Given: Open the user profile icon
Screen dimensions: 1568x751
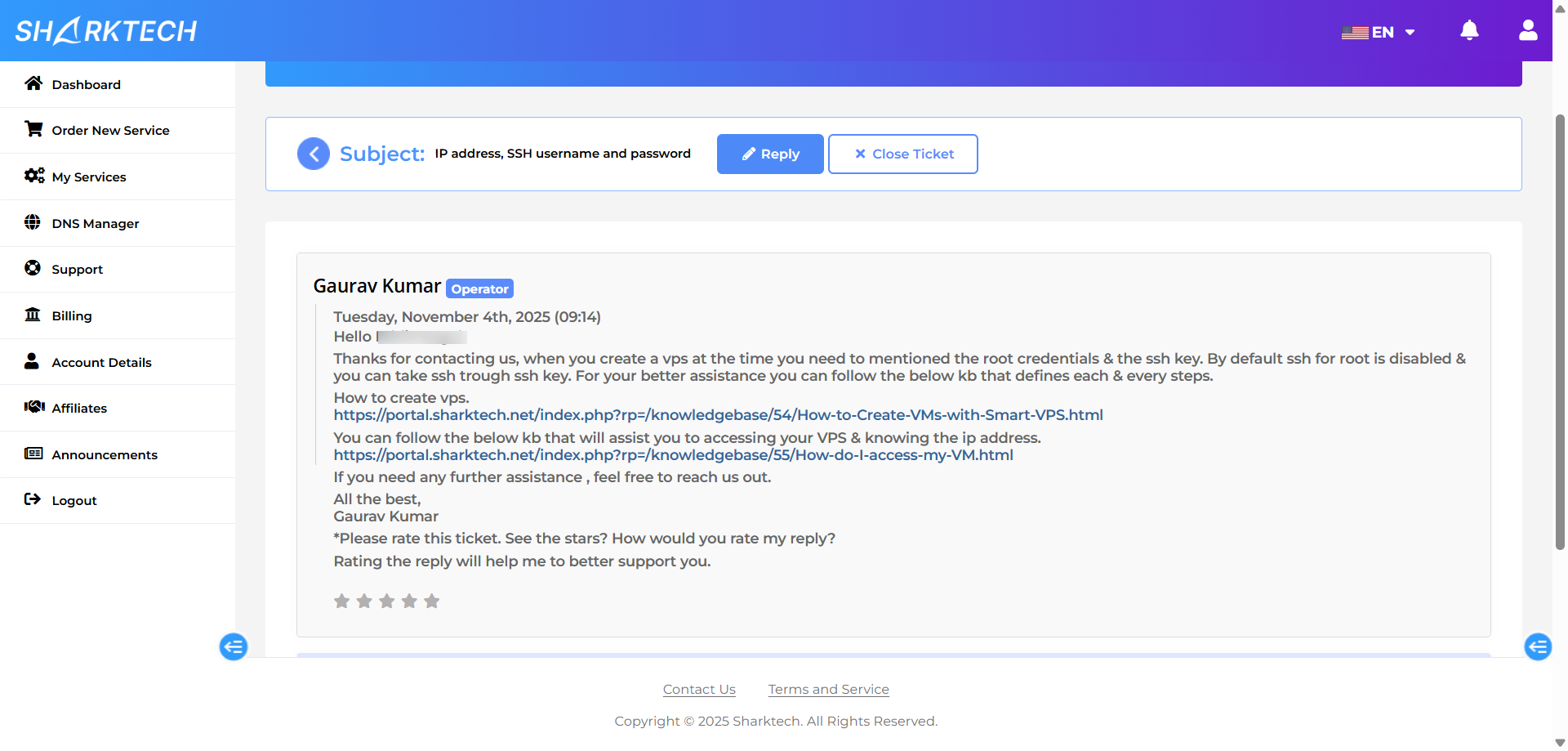Looking at the screenshot, I should [1528, 31].
